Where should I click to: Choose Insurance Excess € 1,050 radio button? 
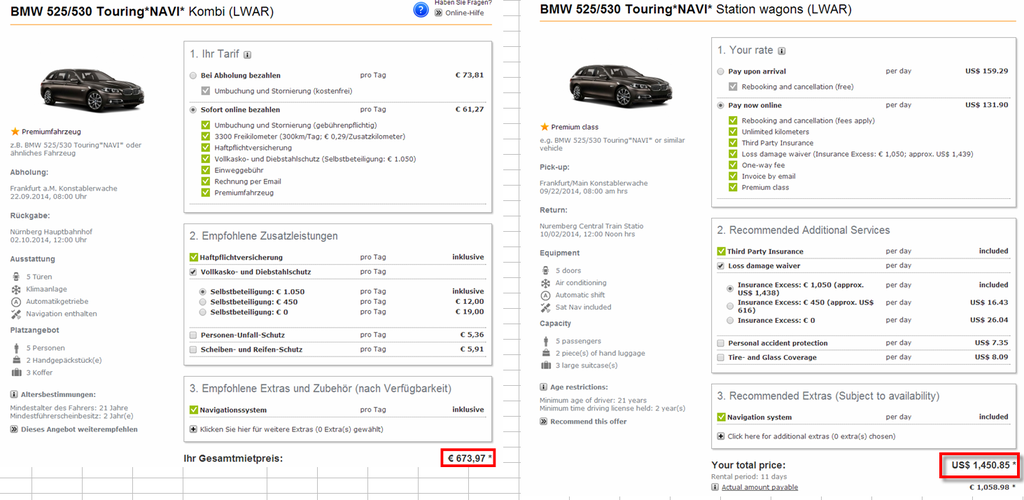(x=730, y=287)
